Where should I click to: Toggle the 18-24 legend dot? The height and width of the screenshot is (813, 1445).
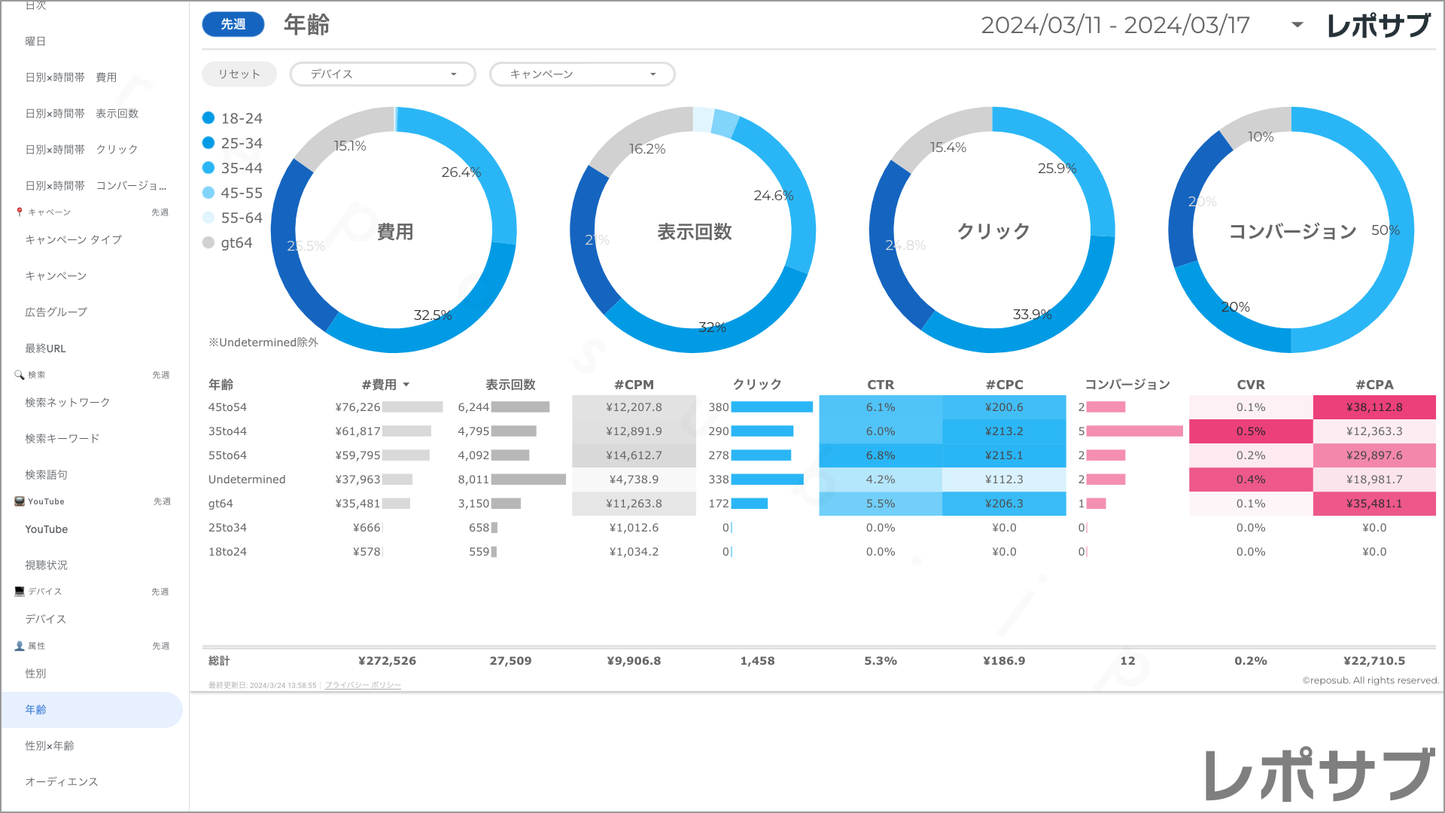point(208,118)
